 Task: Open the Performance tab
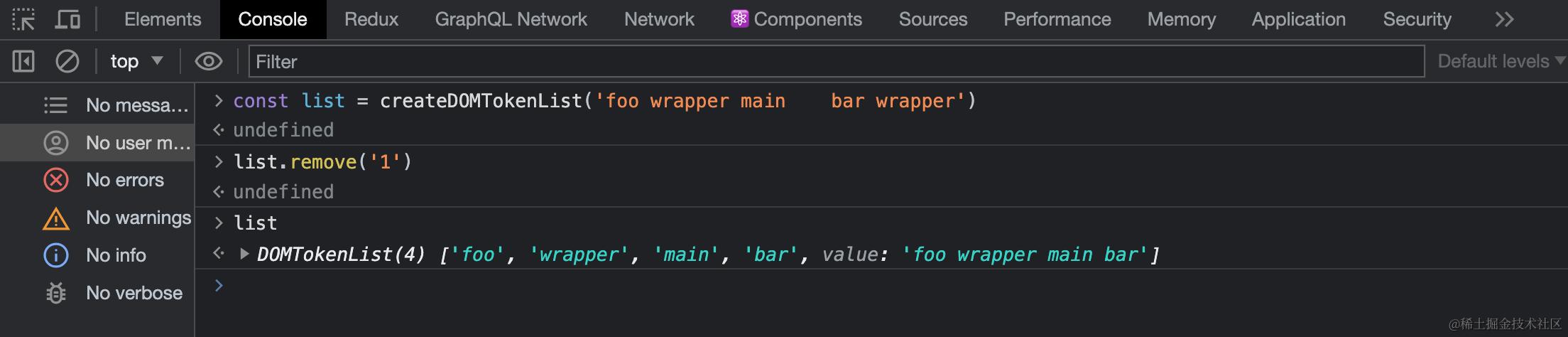pyautogui.click(x=1057, y=19)
